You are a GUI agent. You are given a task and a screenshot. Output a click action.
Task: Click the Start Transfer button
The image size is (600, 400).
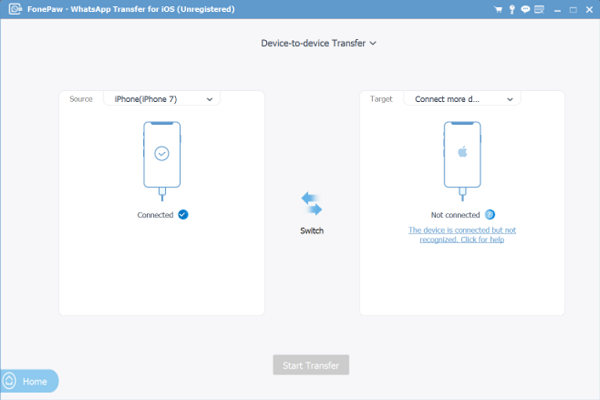tap(311, 365)
